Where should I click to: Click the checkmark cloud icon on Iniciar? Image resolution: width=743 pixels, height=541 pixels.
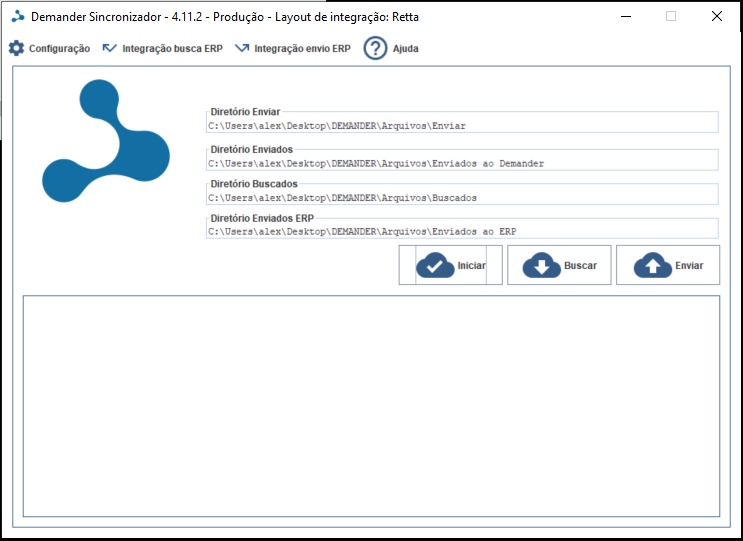pyautogui.click(x=435, y=265)
